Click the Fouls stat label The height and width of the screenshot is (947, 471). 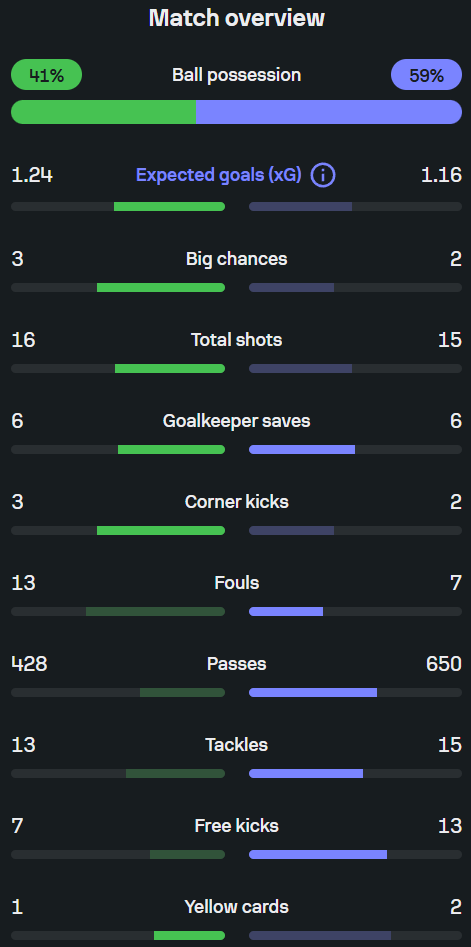point(237,583)
